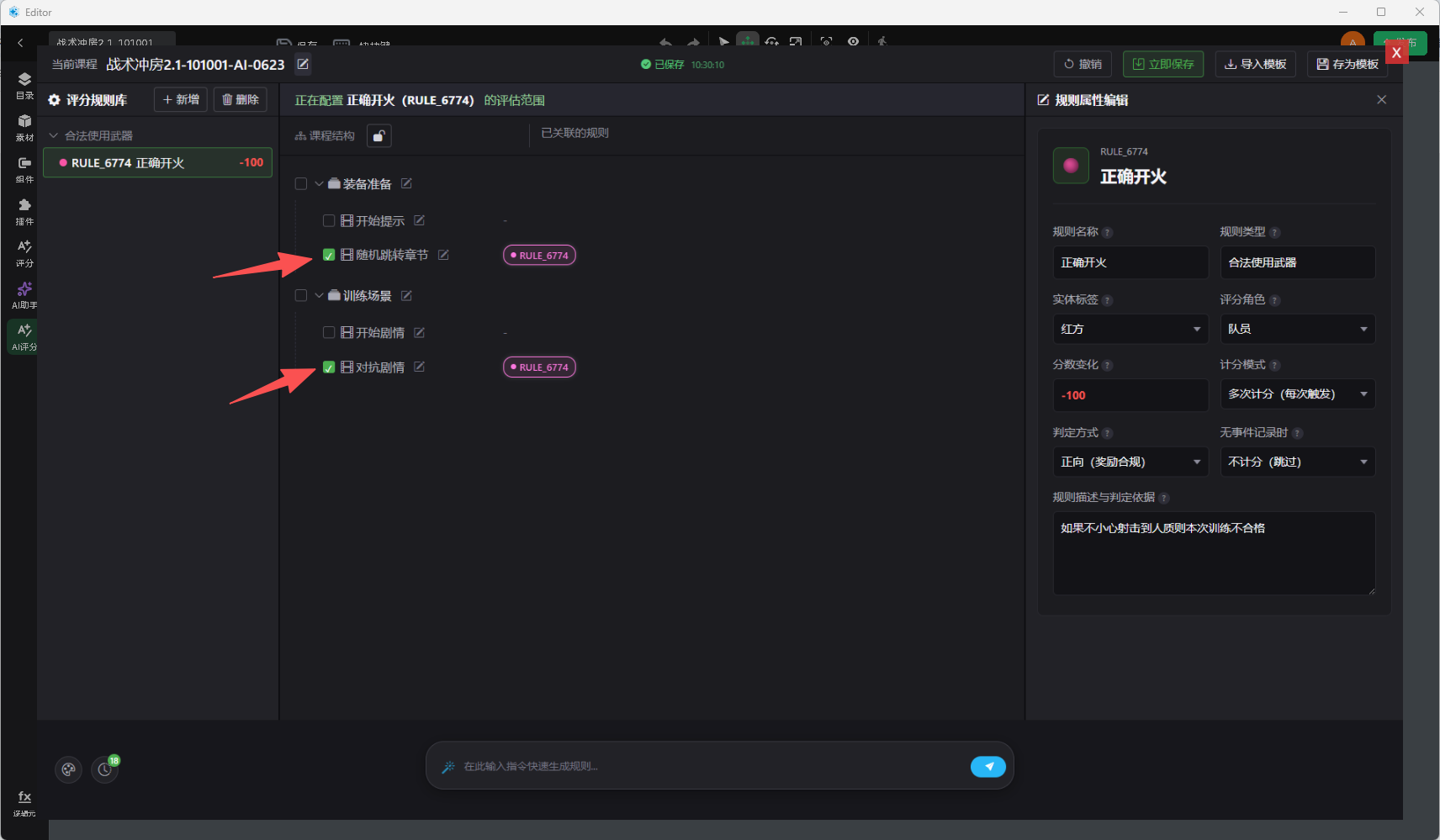Click the 导入模板 button

click(x=1255, y=64)
